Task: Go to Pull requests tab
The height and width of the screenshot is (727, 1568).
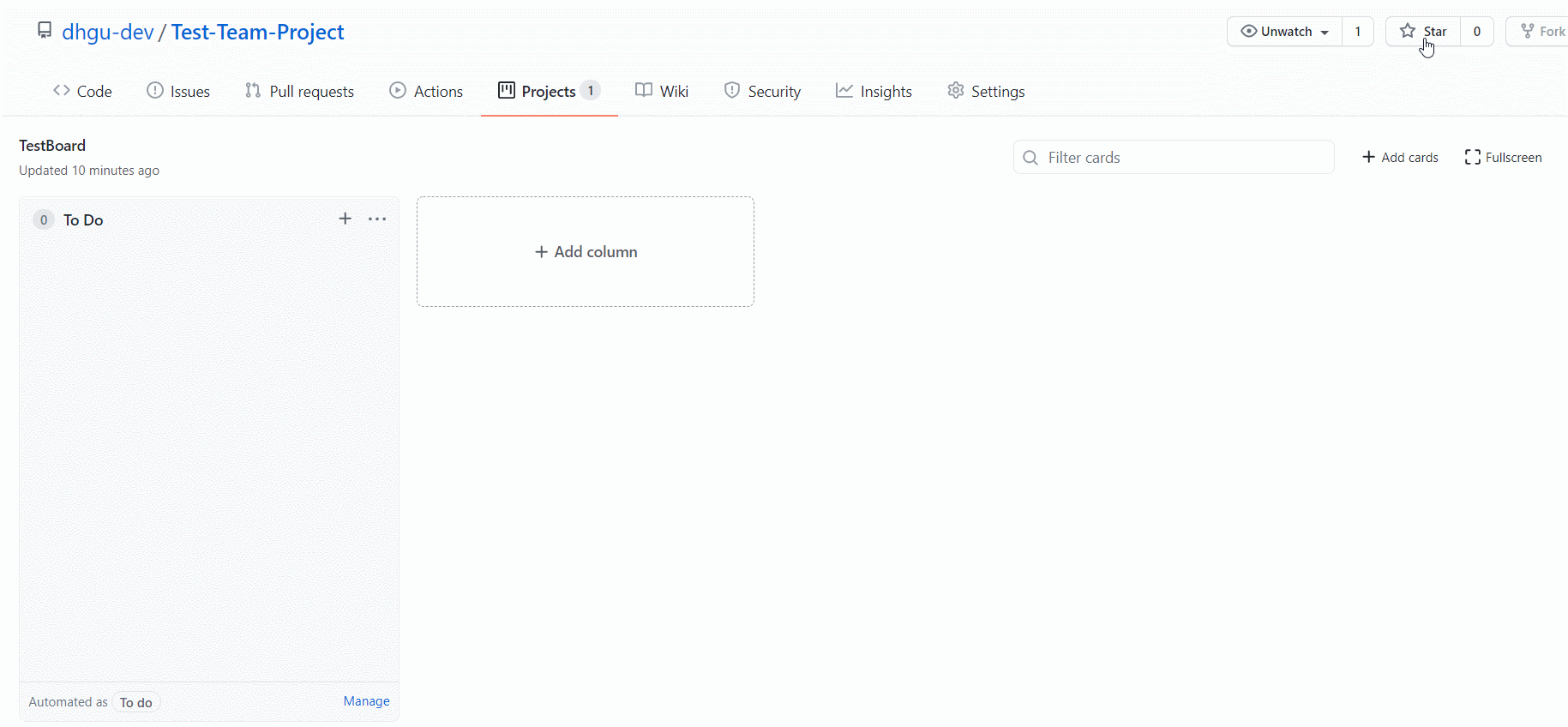Action: pyautogui.click(x=299, y=91)
